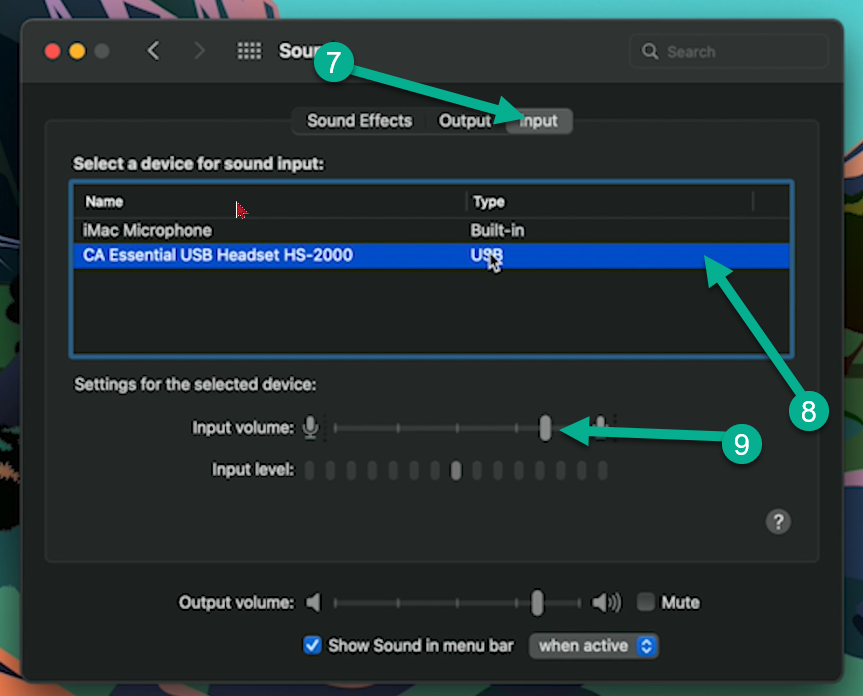Click the magnifying glass in the Search field
This screenshot has width=863, height=696.
point(650,51)
